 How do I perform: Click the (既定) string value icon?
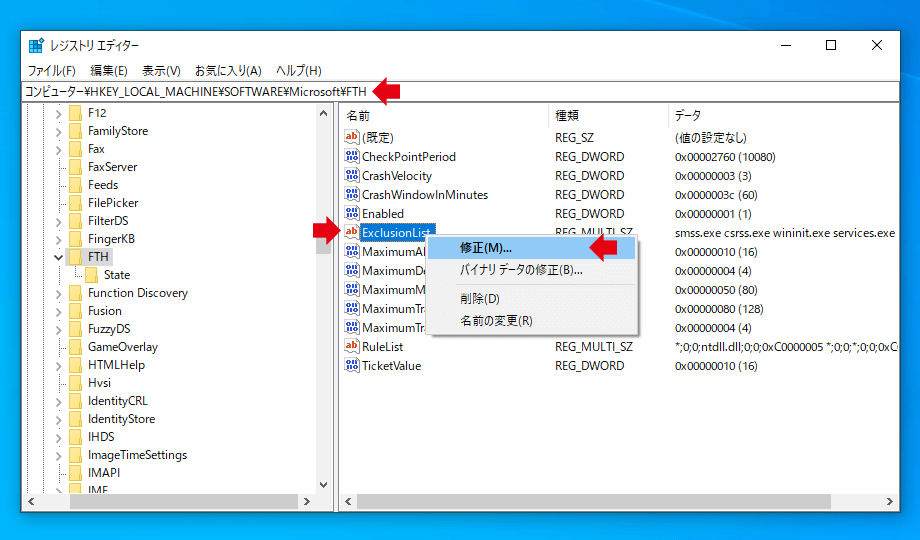tap(351, 137)
